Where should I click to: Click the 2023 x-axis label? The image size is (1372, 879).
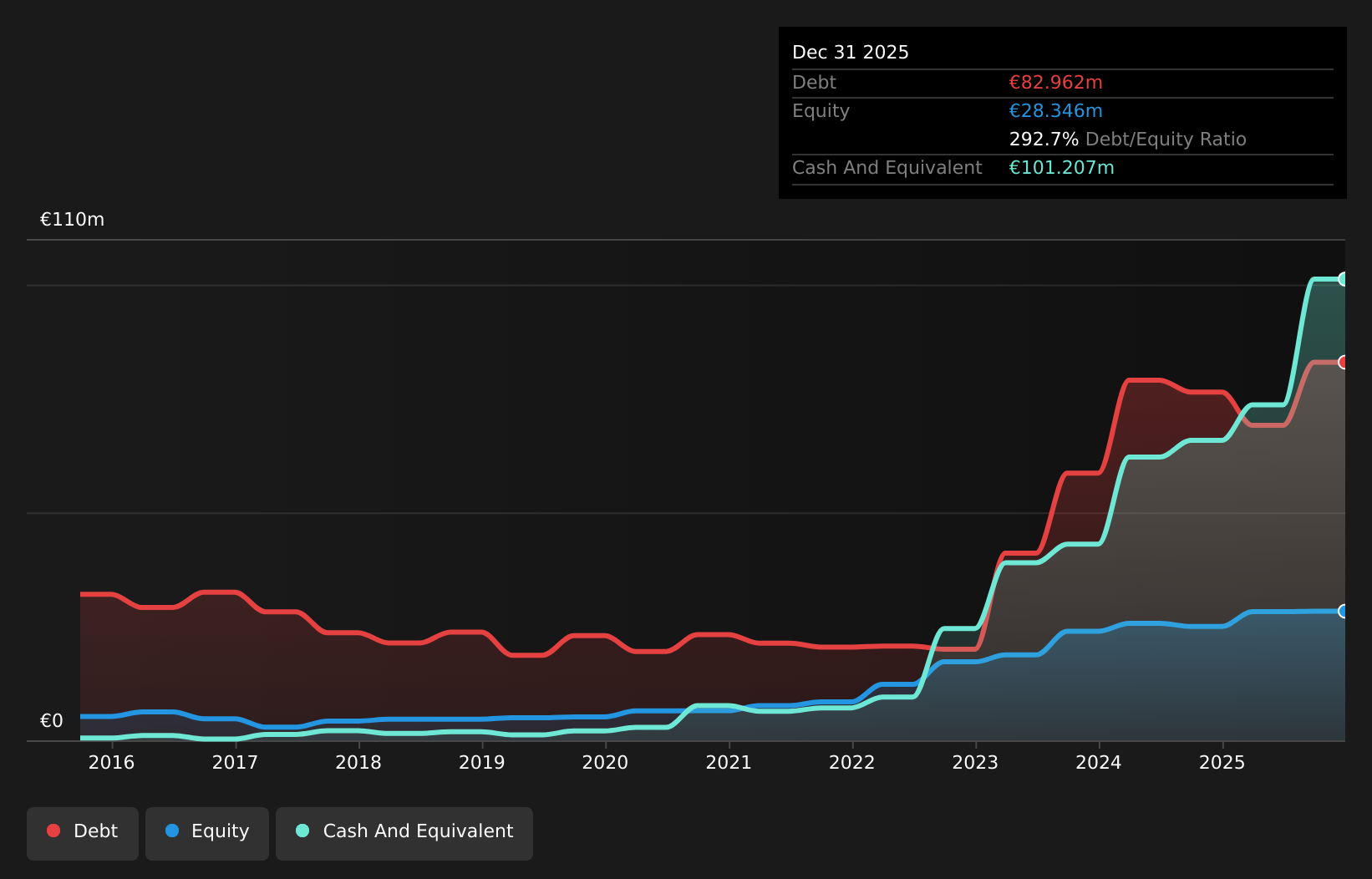[x=975, y=762]
